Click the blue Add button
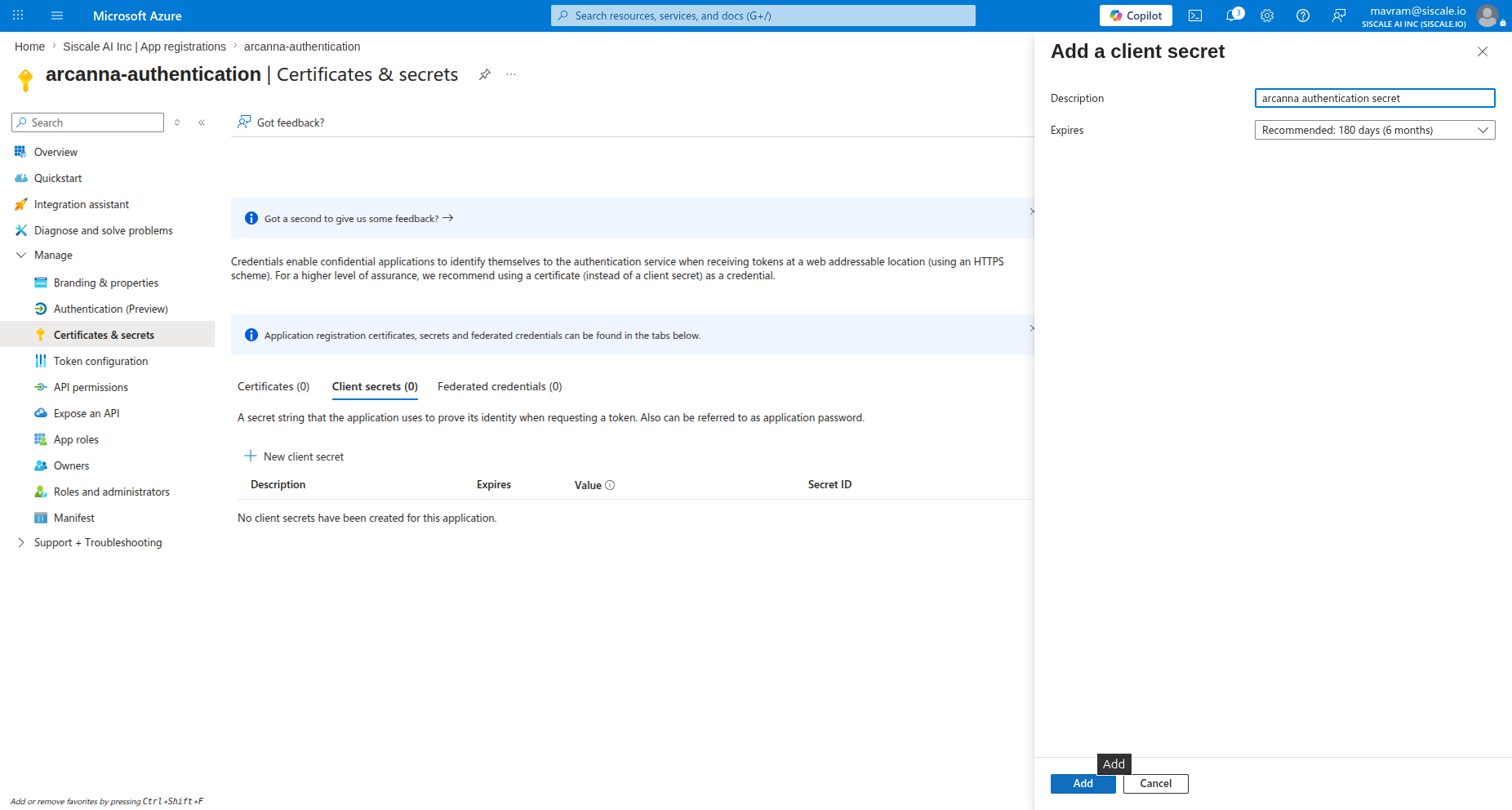 1083,784
